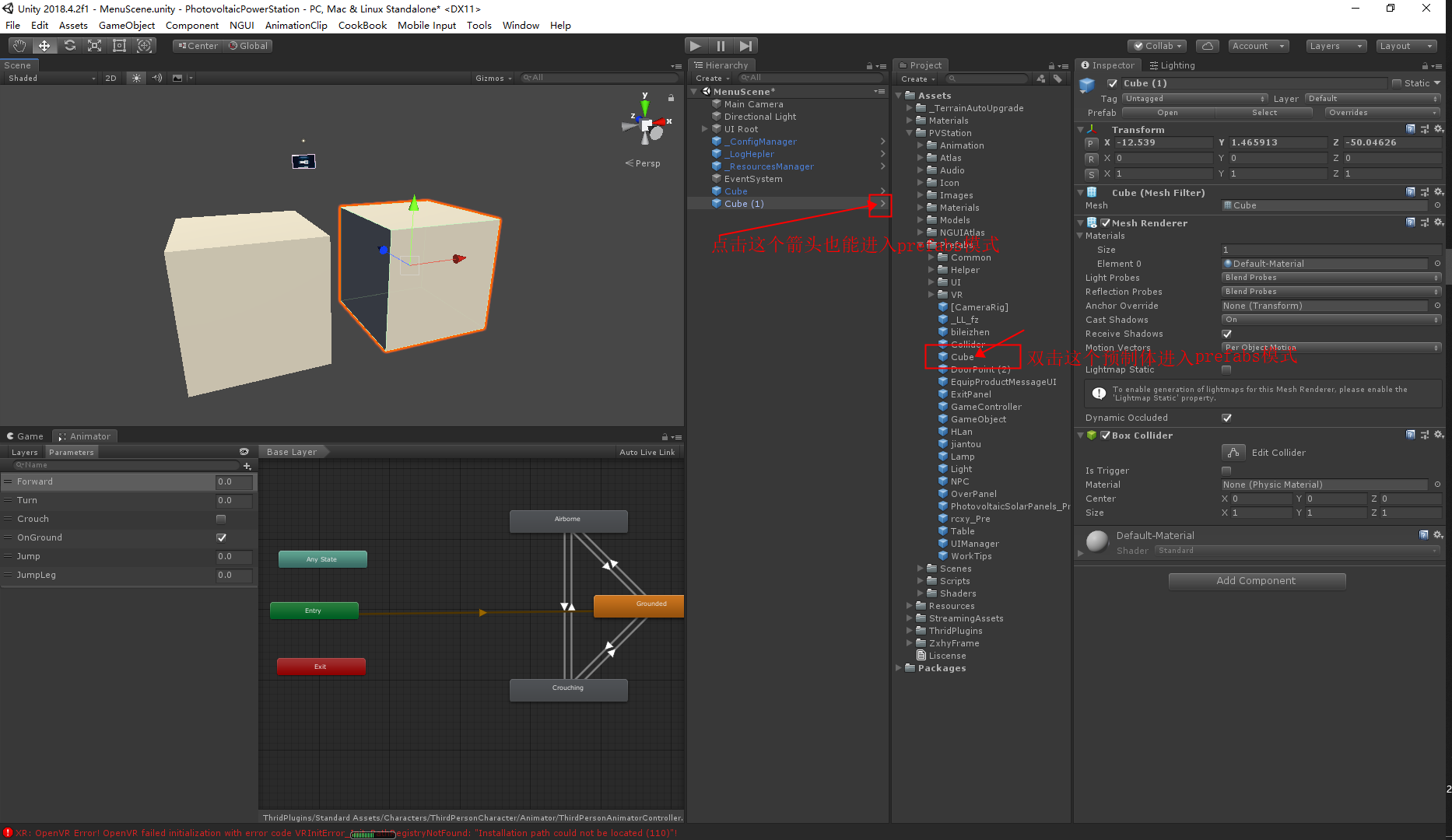
Task: Click the cloud services icon next to Collab
Action: (1207, 45)
